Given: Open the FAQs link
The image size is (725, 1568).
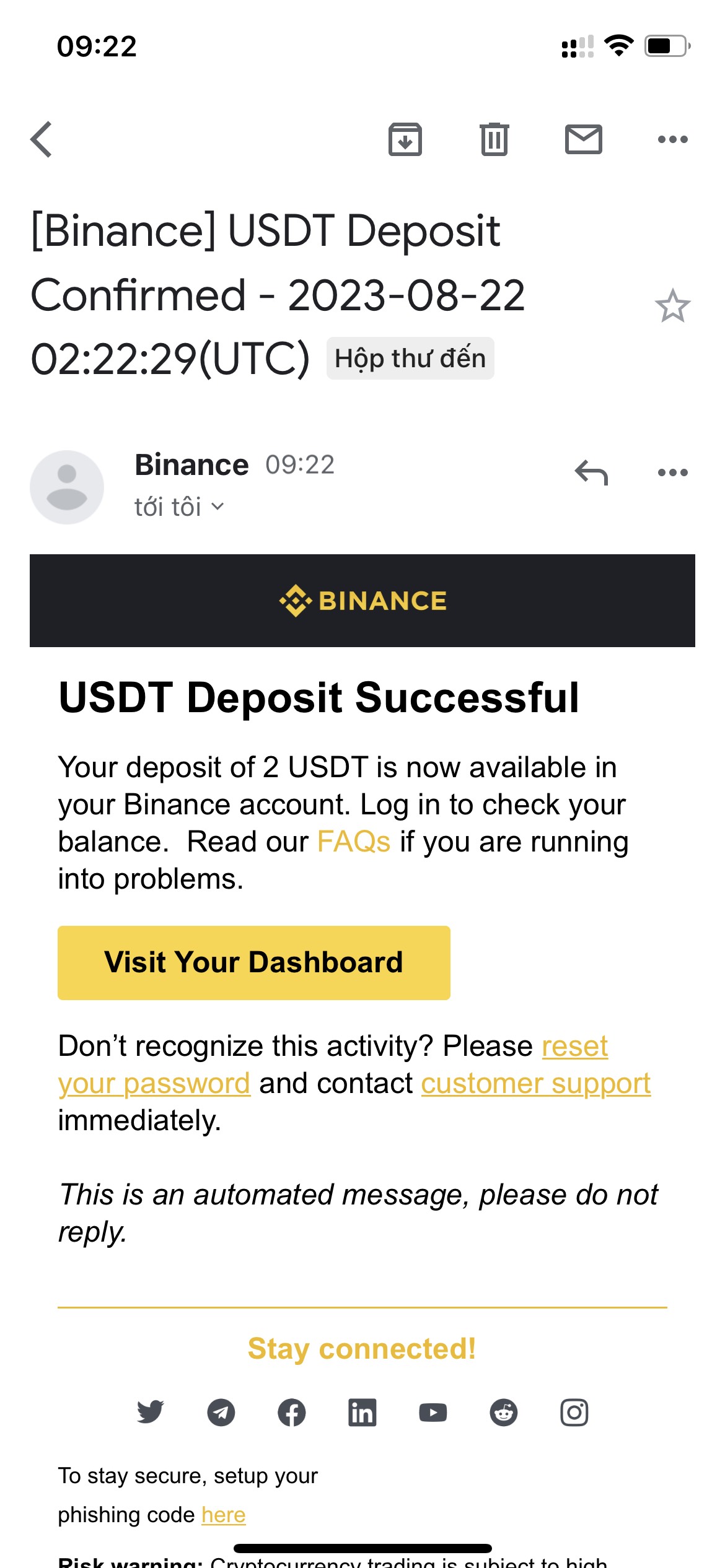Looking at the screenshot, I should (x=354, y=842).
